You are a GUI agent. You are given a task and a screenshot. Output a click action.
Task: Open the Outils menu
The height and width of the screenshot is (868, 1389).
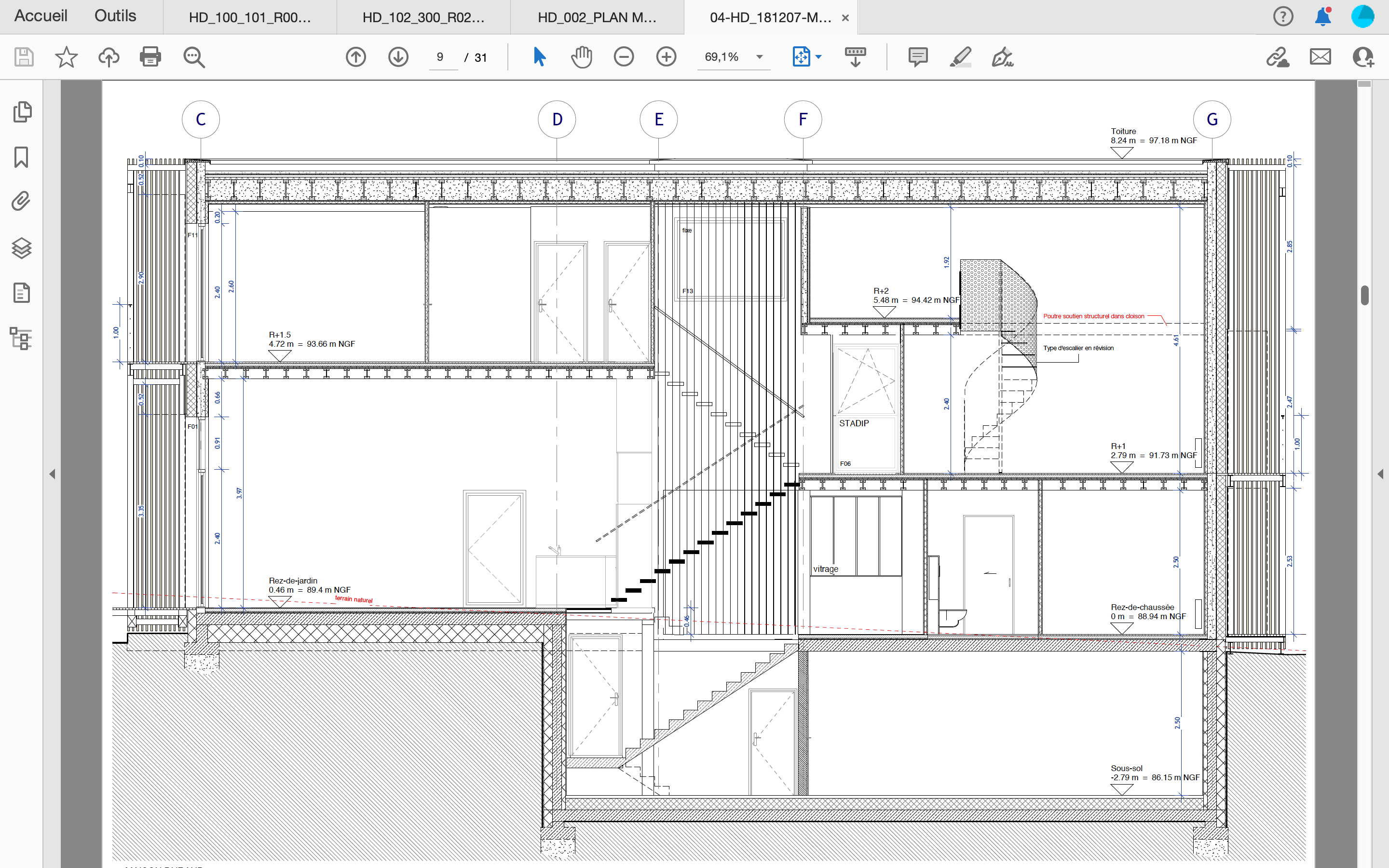pyautogui.click(x=115, y=16)
